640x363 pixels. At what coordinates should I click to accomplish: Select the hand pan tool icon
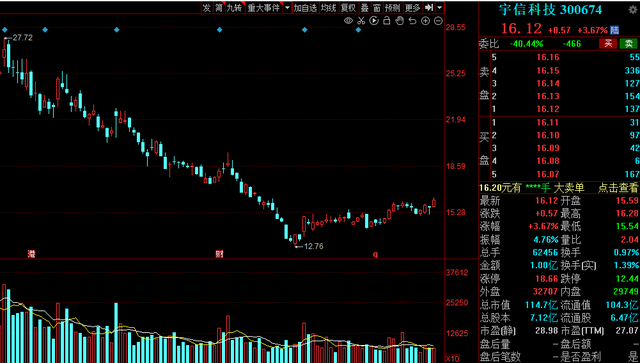pos(400,21)
